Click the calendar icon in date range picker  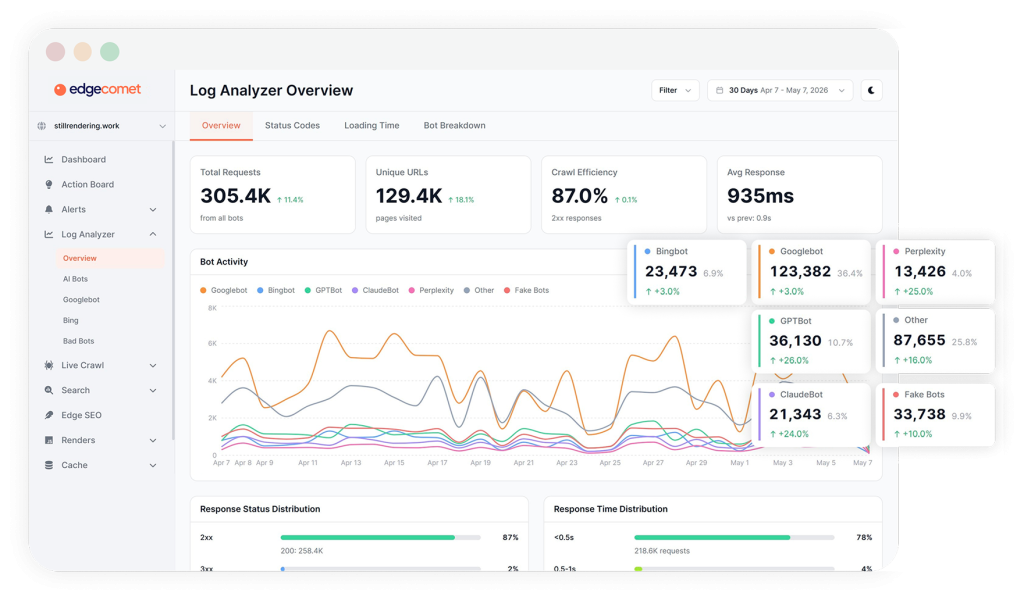[x=719, y=90]
